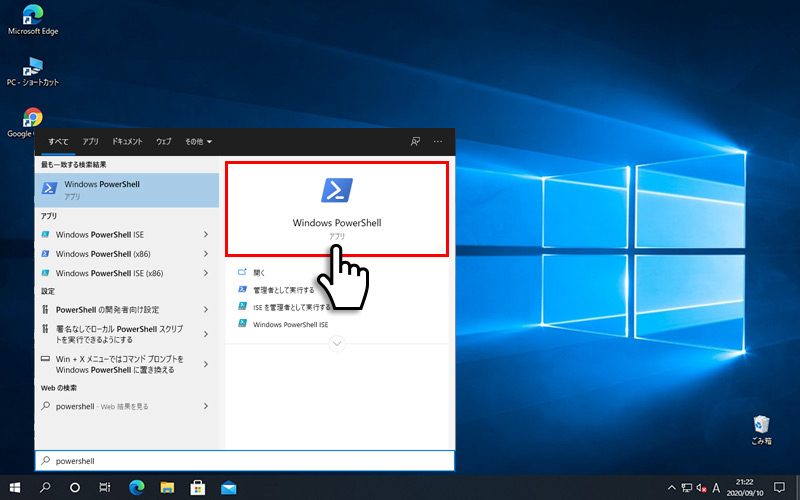
Task: Switch to the ドキュメント search tab
Action: click(x=127, y=141)
